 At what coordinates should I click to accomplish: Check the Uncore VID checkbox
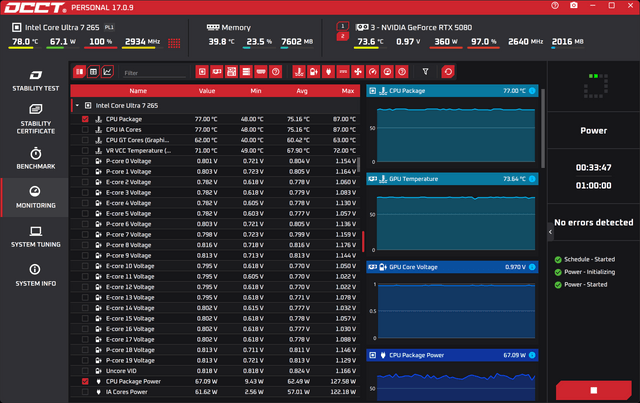pyautogui.click(x=85, y=371)
